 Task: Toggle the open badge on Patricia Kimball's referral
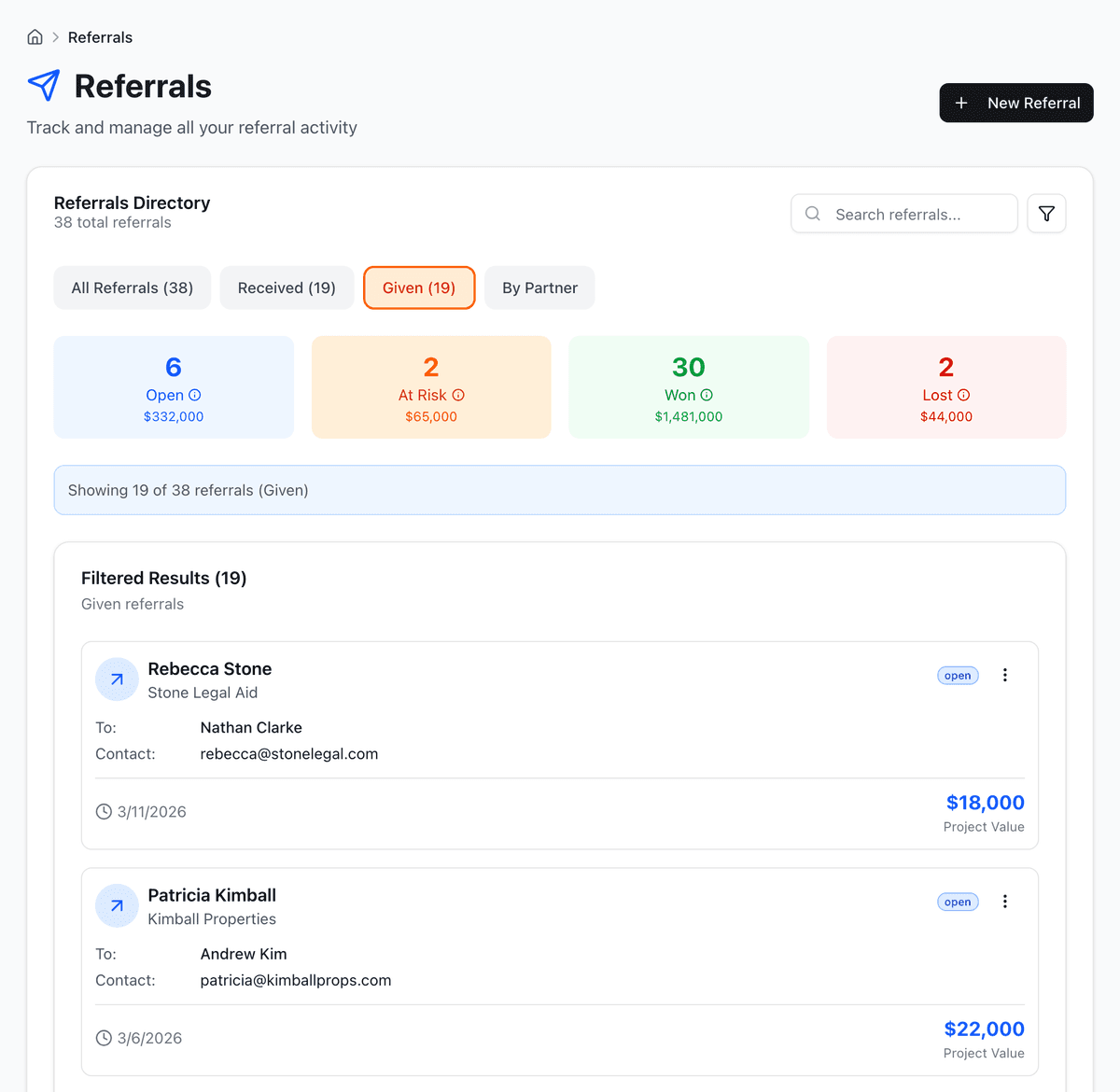pyautogui.click(x=958, y=902)
